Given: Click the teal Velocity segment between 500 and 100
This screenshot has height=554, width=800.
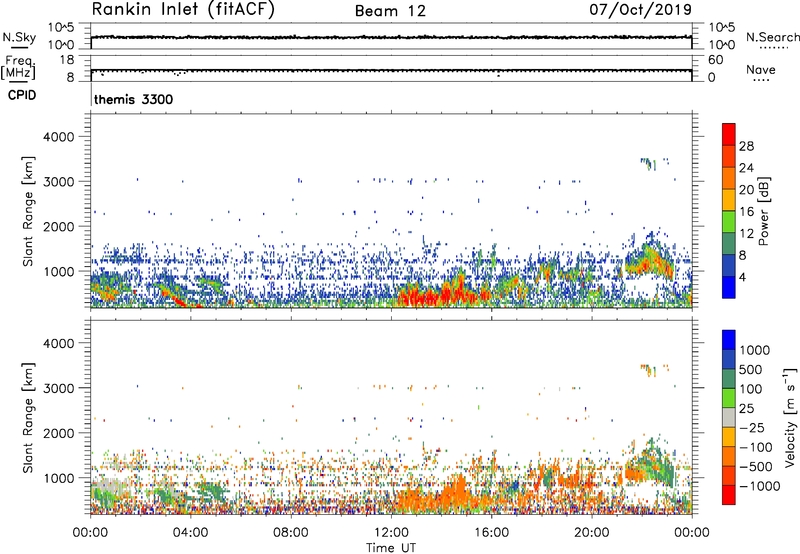Looking at the screenshot, I should [729, 379].
